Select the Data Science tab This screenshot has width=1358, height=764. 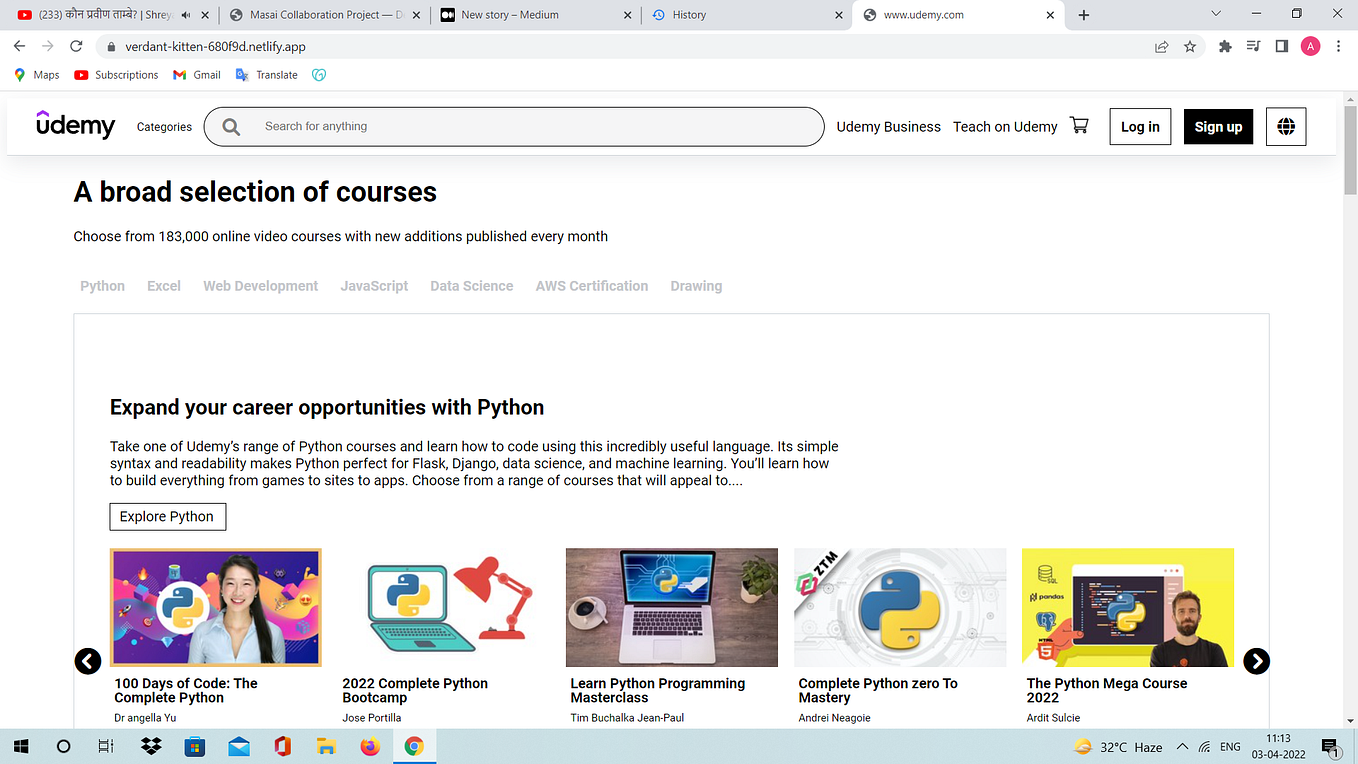pyautogui.click(x=472, y=286)
